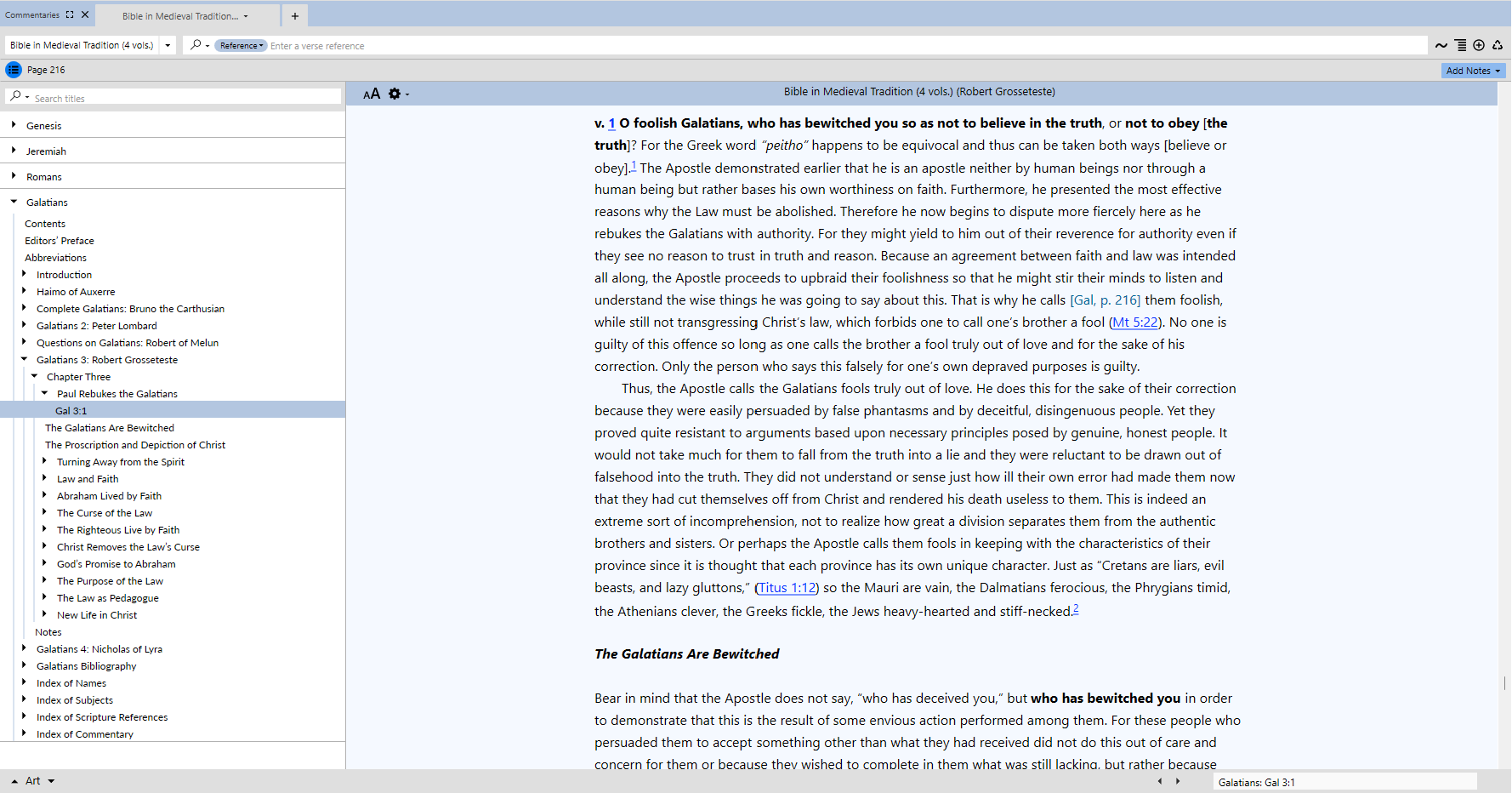Viewport: 1512px width, 793px height.
Task: Open a new tab with plus button
Action: [295, 16]
